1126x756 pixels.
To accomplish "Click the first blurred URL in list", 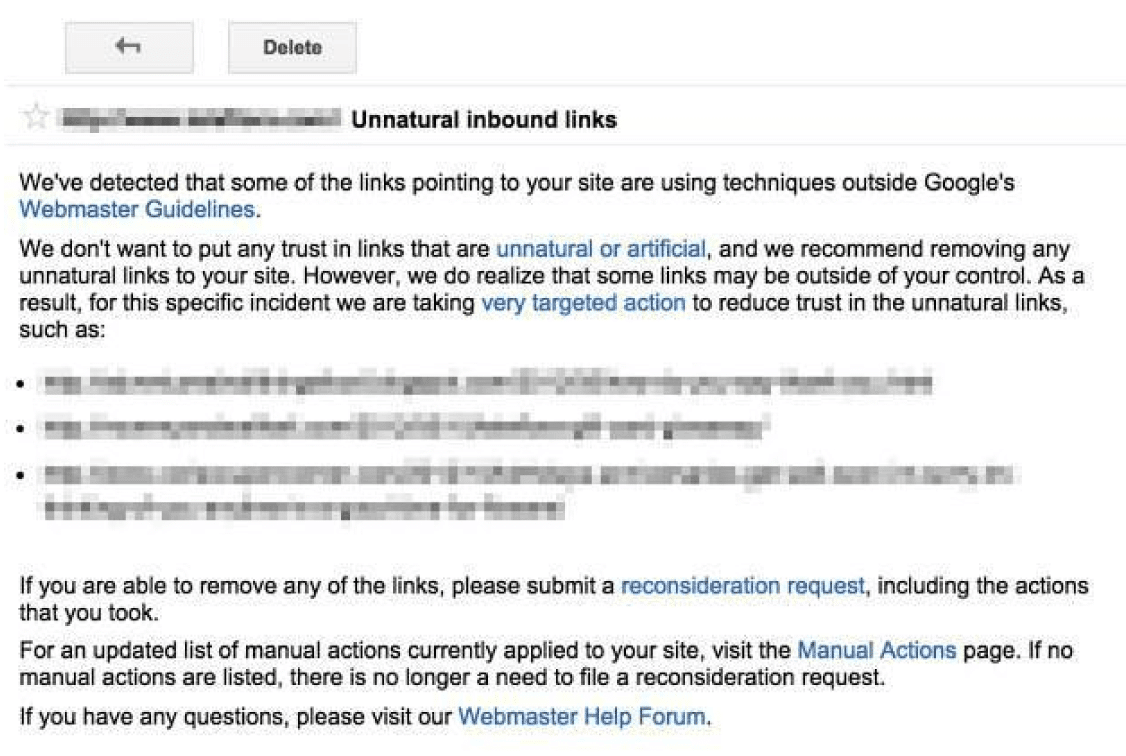I will pos(485,382).
